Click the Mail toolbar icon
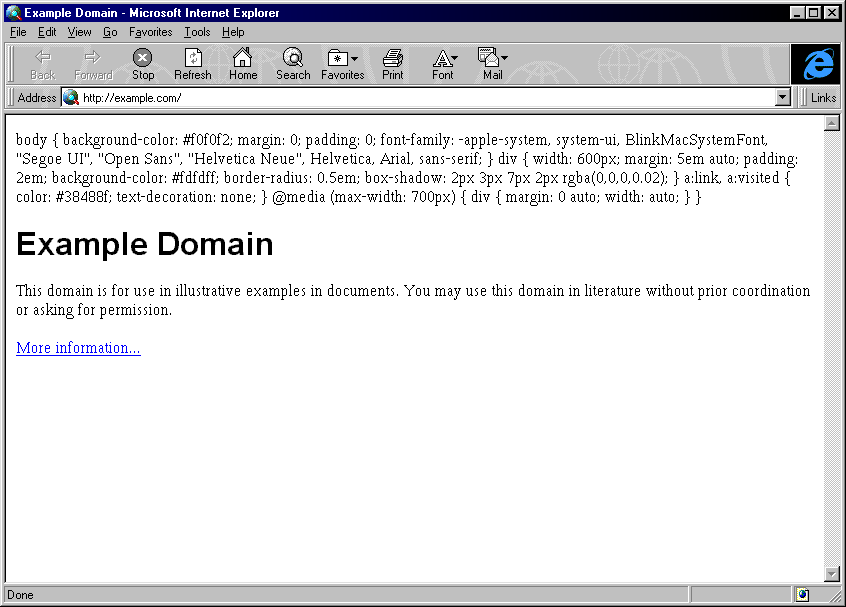The image size is (846, 607). (488, 57)
